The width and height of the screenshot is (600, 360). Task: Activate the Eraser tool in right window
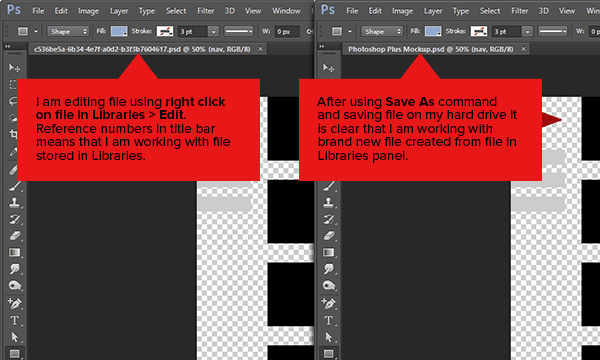click(328, 236)
